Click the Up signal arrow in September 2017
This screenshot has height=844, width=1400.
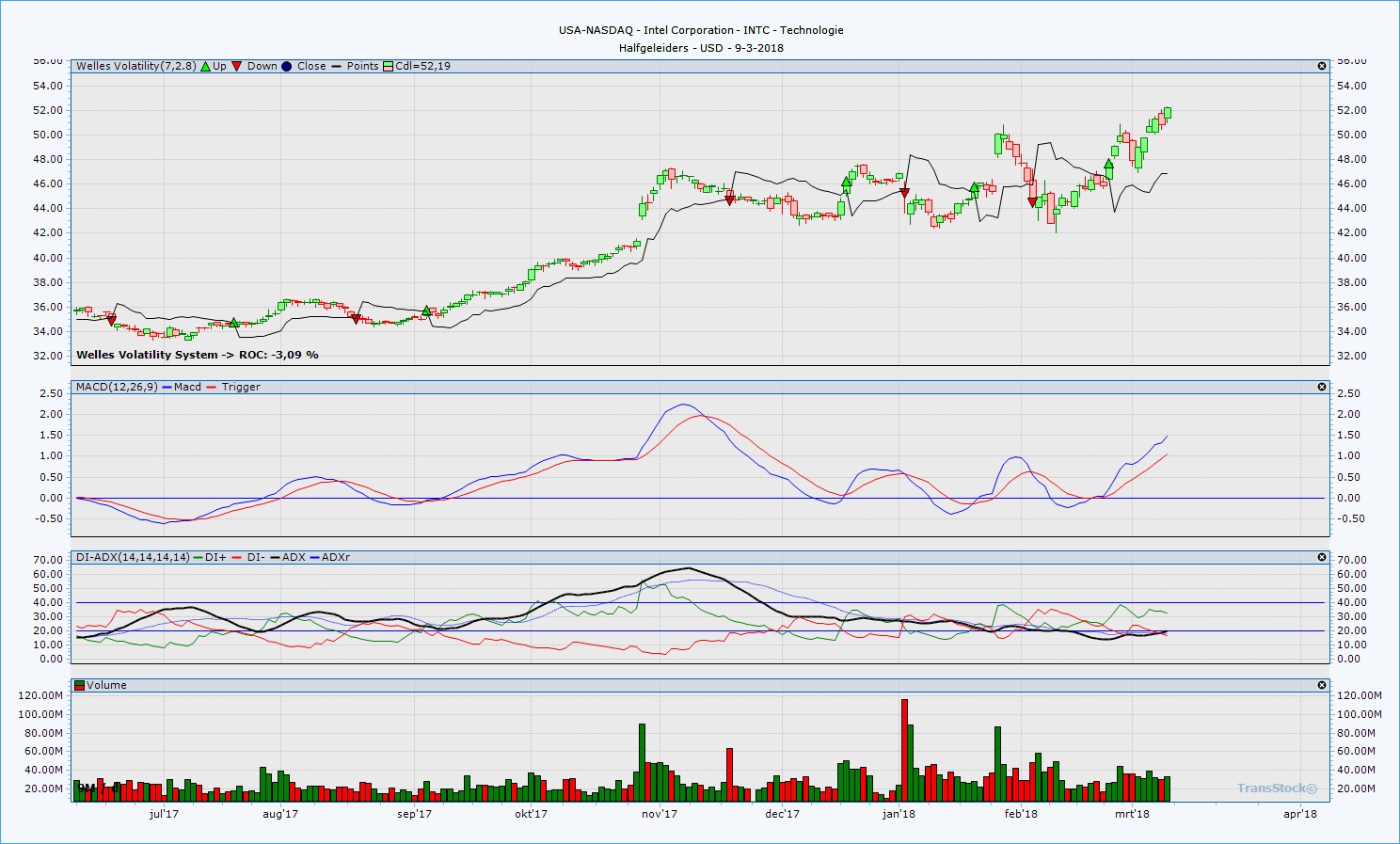pos(426,311)
